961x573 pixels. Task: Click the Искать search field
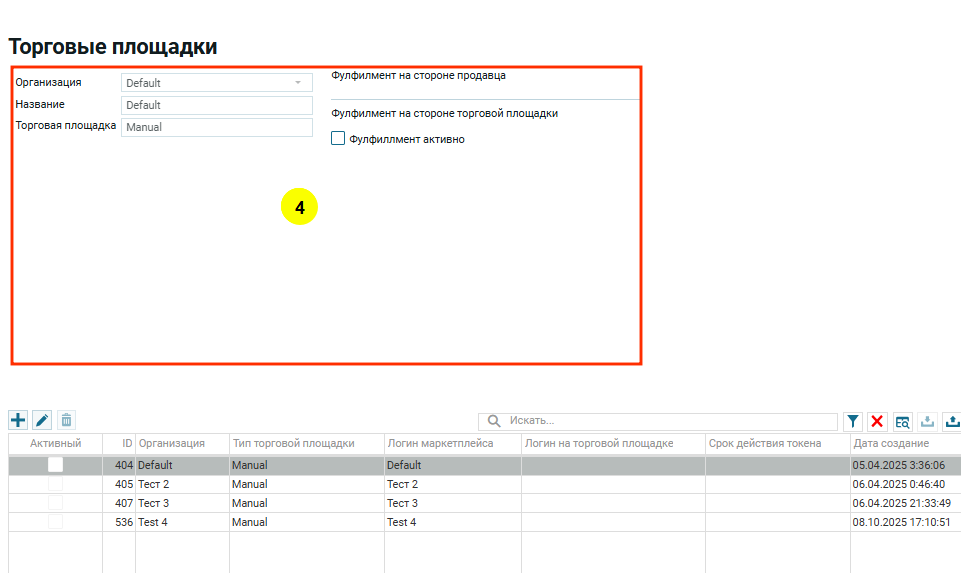click(x=670, y=421)
